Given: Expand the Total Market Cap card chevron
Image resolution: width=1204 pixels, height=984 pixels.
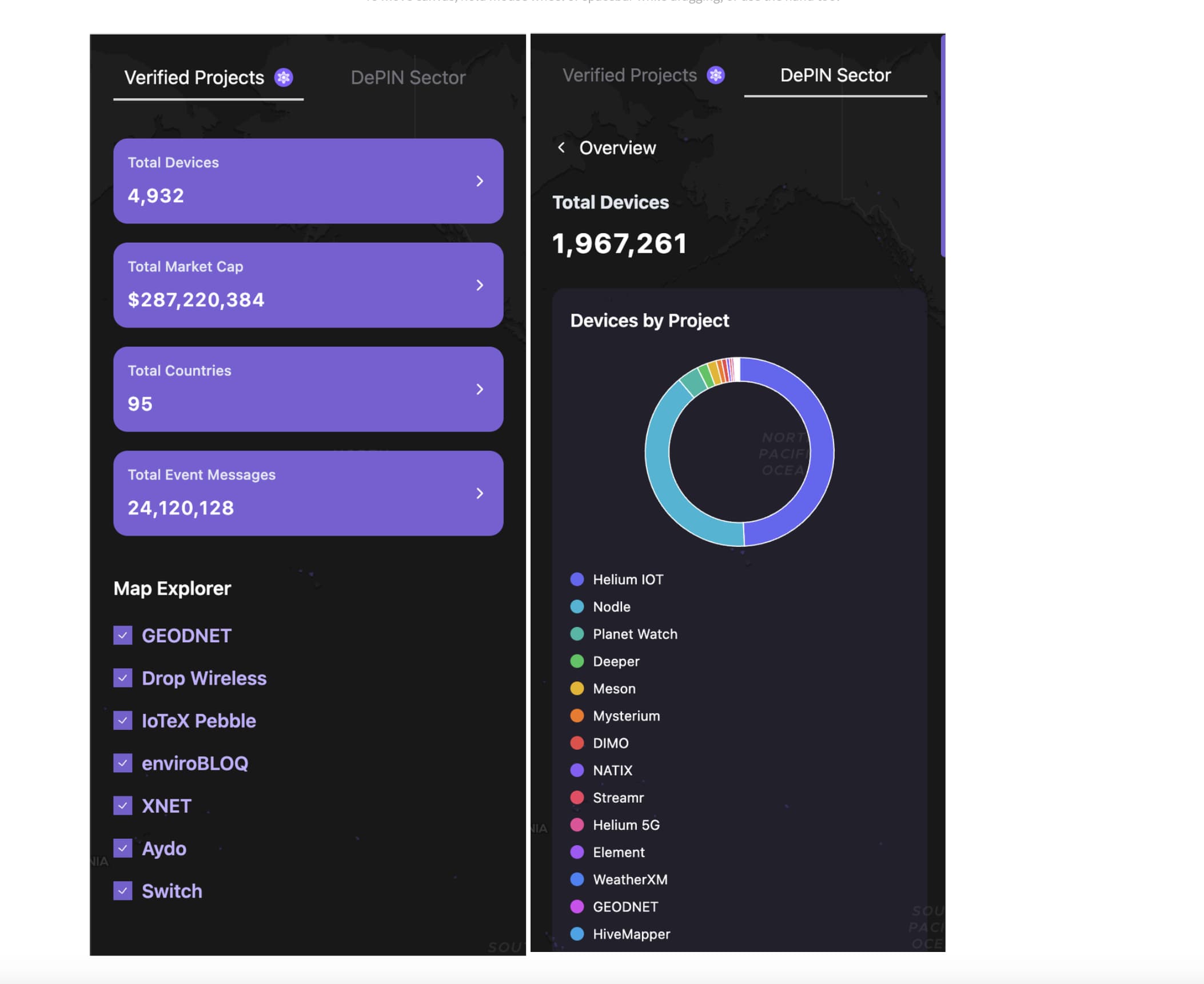Looking at the screenshot, I should pos(480,285).
